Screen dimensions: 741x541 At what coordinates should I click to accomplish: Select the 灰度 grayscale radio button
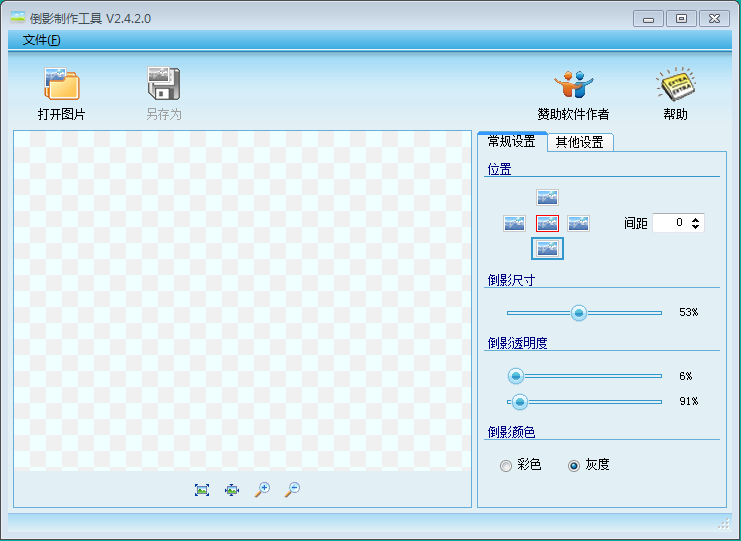(x=574, y=465)
